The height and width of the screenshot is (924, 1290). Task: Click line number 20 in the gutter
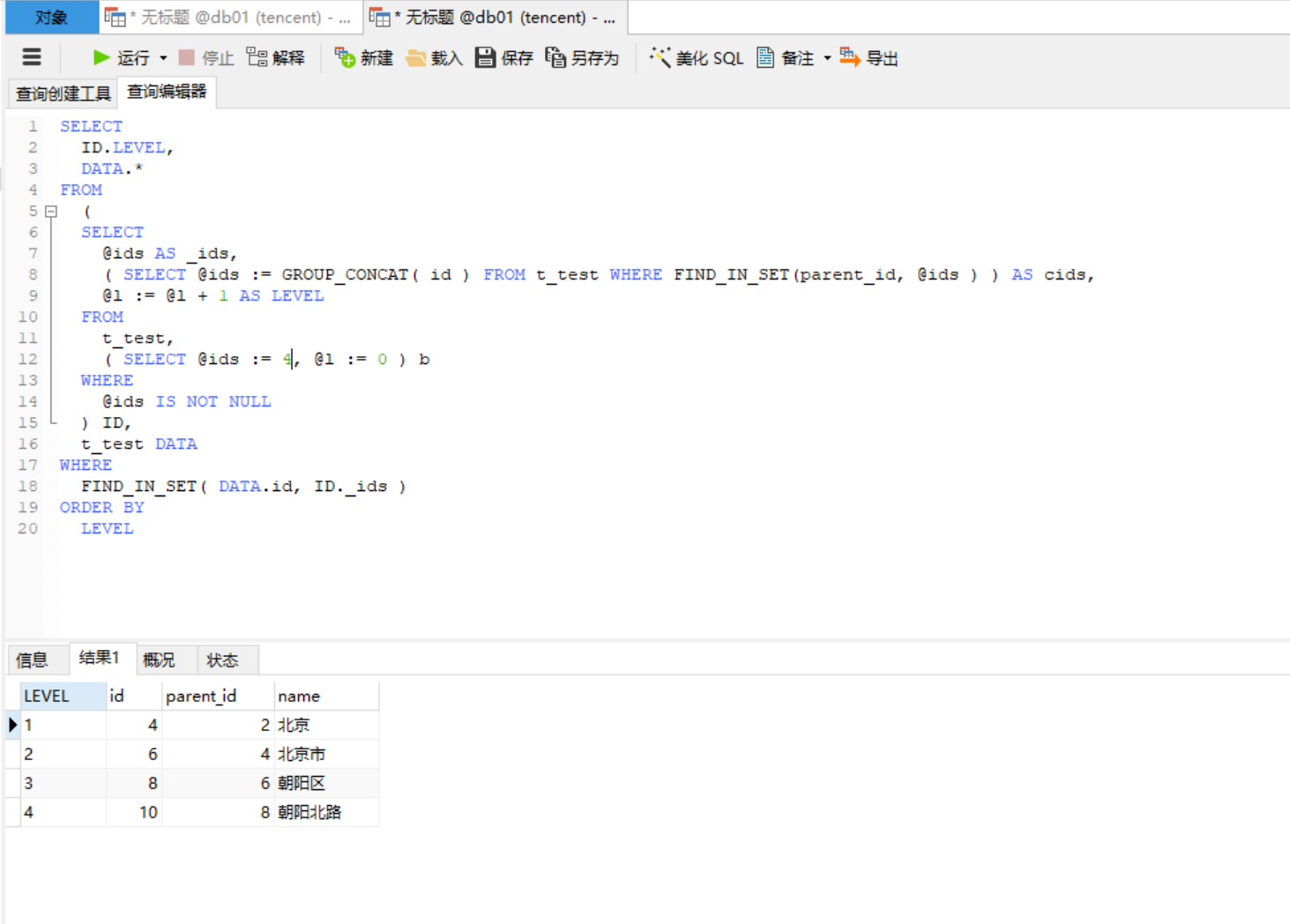(x=28, y=528)
